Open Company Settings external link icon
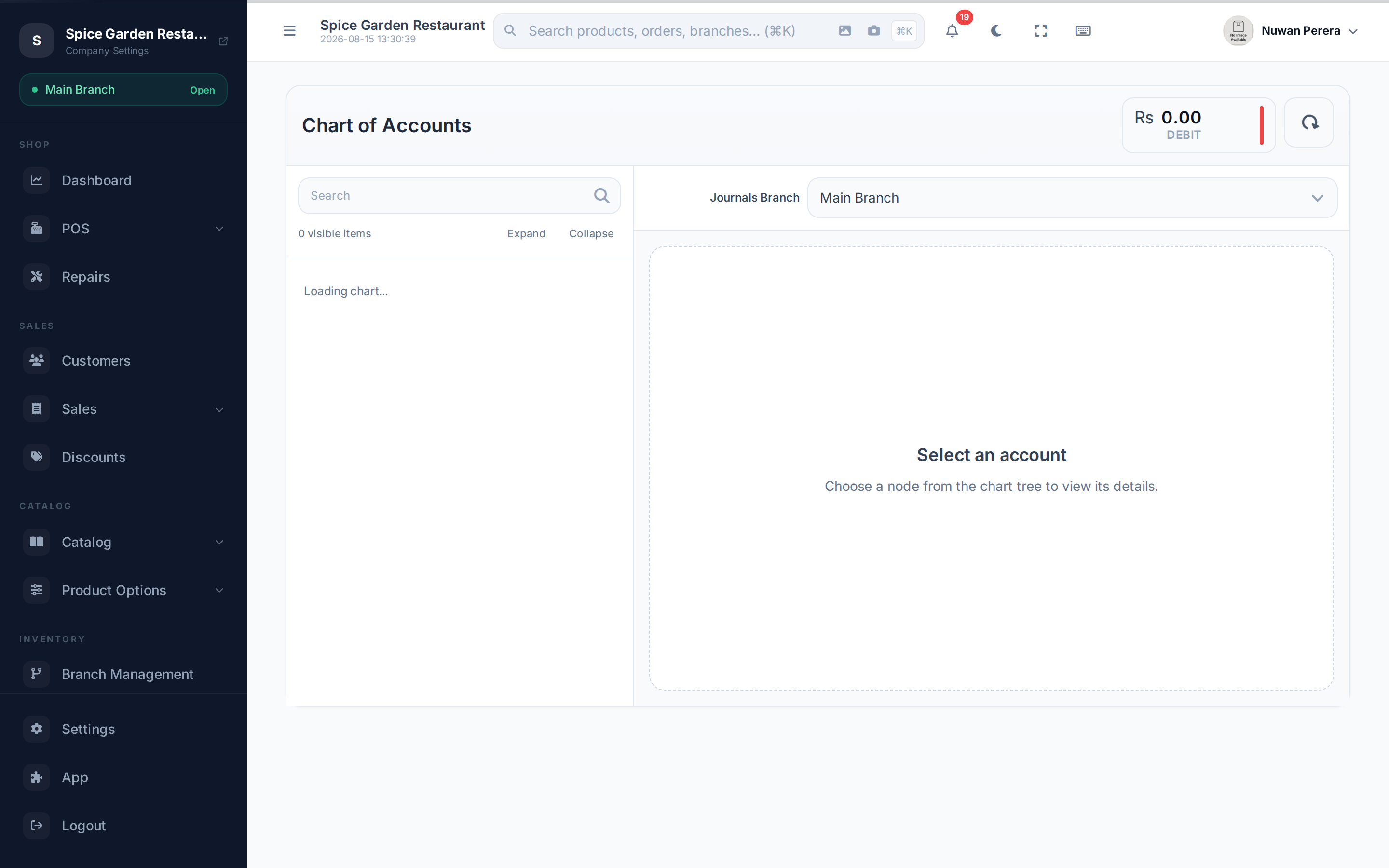This screenshot has width=1389, height=868. [223, 41]
